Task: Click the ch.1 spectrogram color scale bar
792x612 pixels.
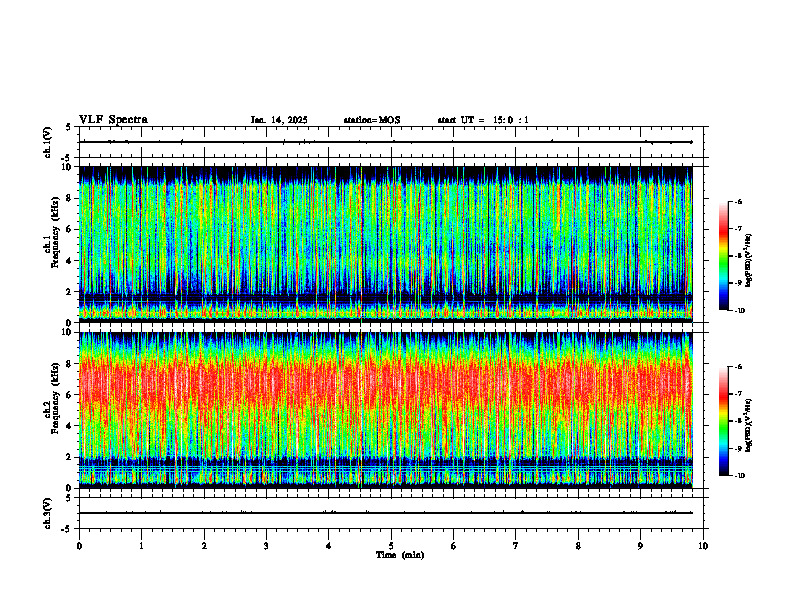Action: tap(723, 256)
